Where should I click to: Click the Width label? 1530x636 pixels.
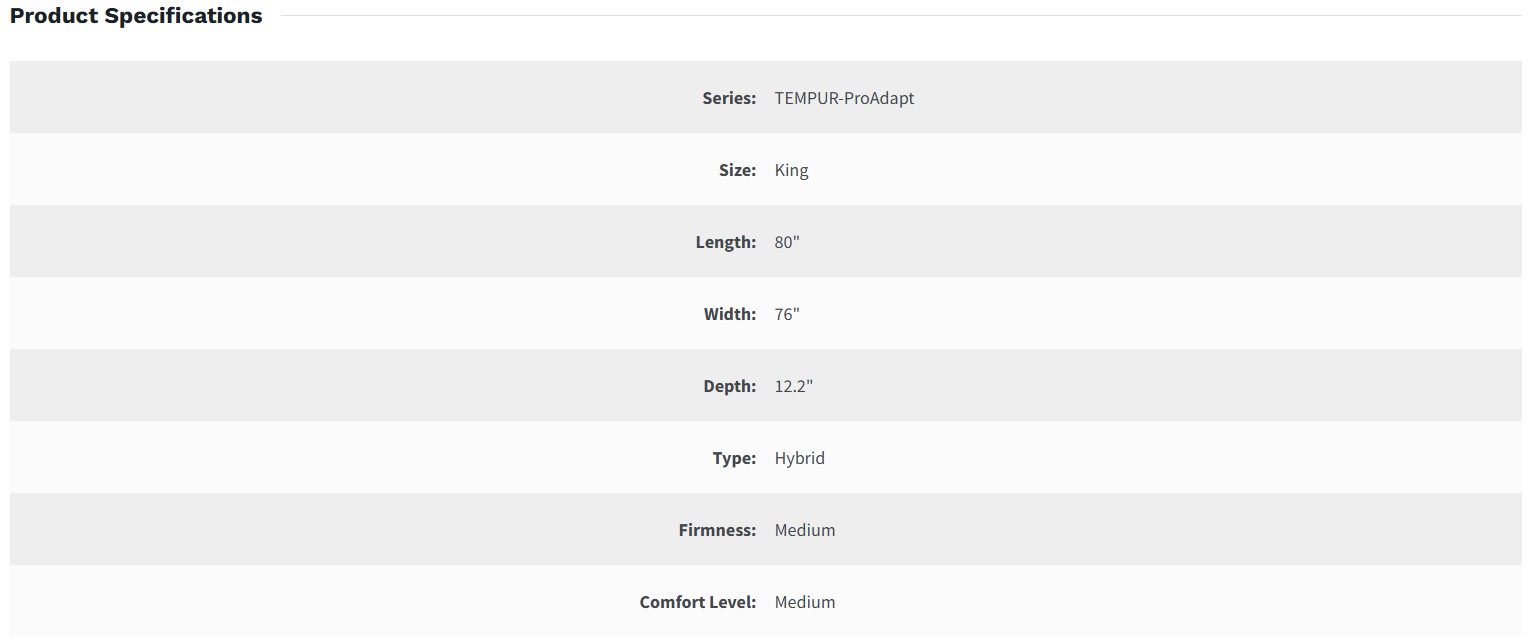(x=729, y=314)
